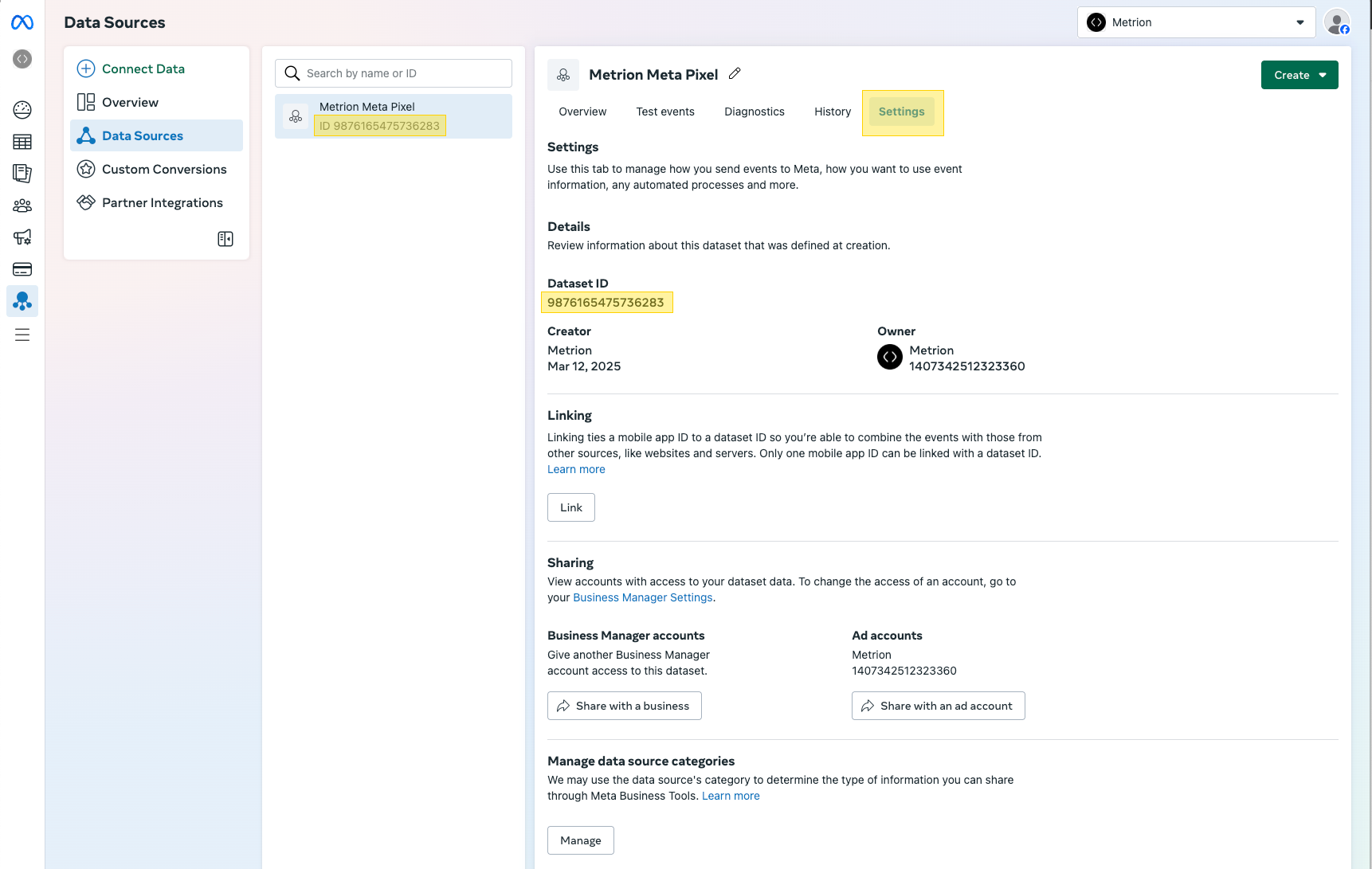1372x869 pixels.
Task: Click the Custom Conversions star icon
Action: click(86, 169)
